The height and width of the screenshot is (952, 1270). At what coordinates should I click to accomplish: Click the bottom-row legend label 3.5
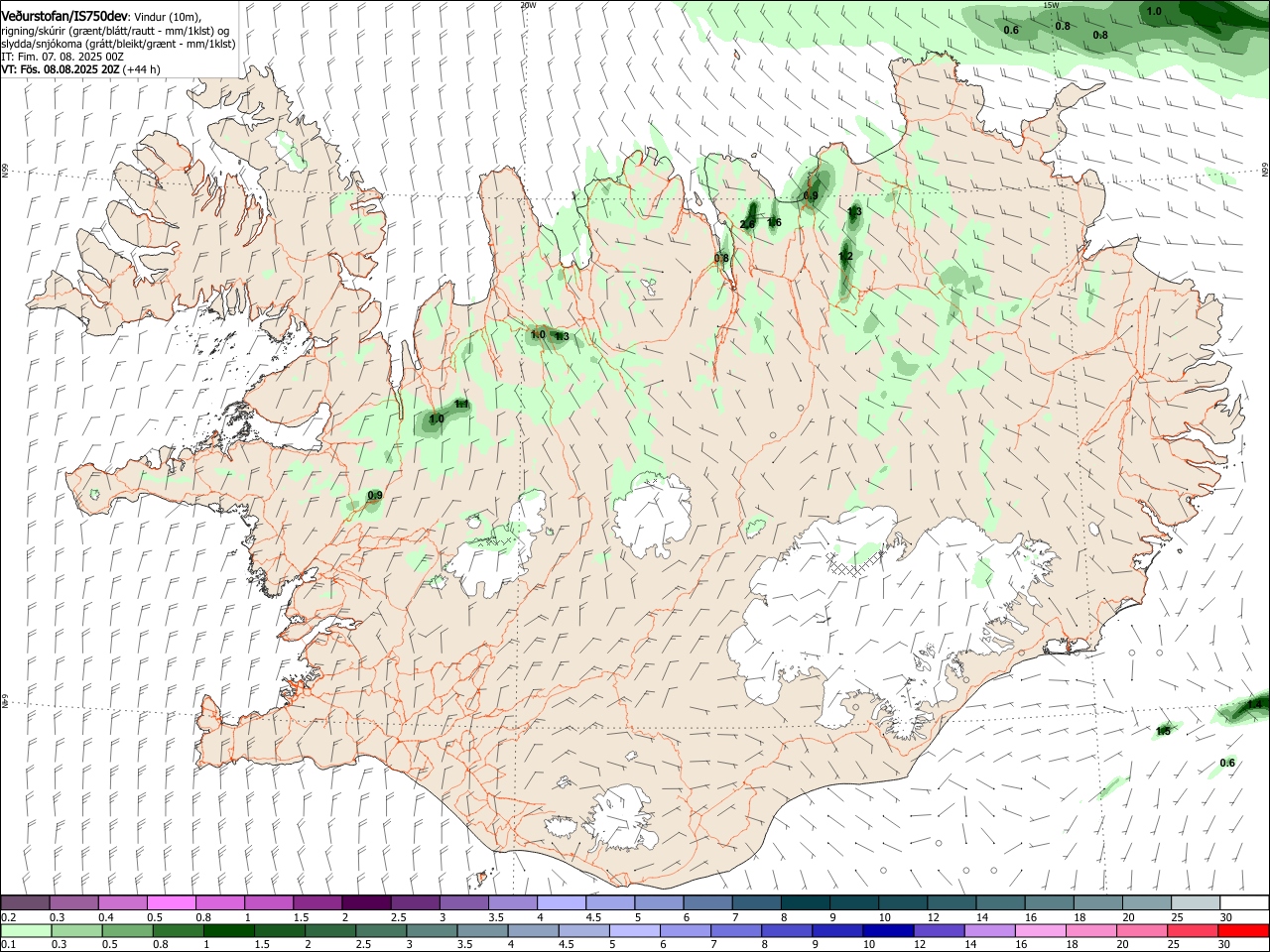point(463,945)
